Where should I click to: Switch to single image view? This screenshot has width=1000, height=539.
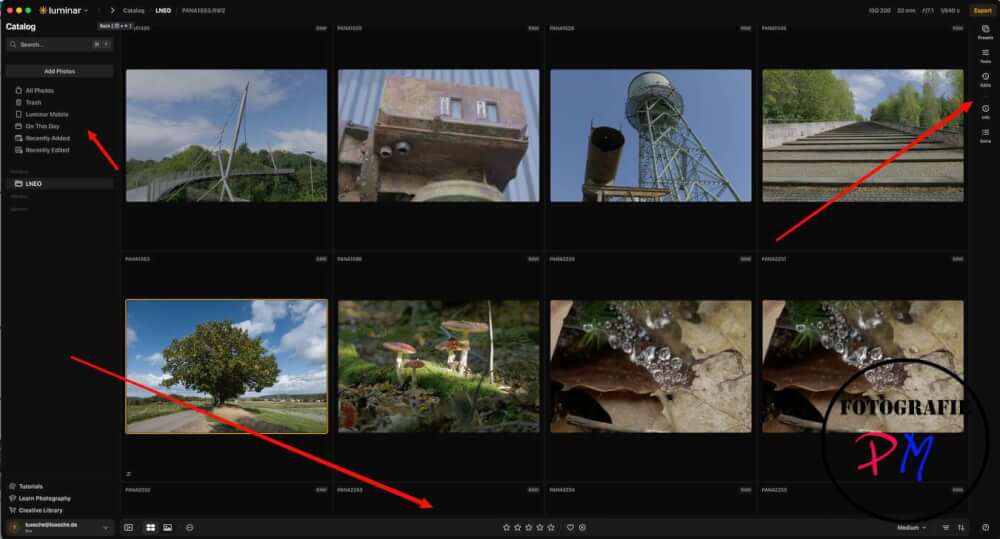pyautogui.click(x=168, y=528)
